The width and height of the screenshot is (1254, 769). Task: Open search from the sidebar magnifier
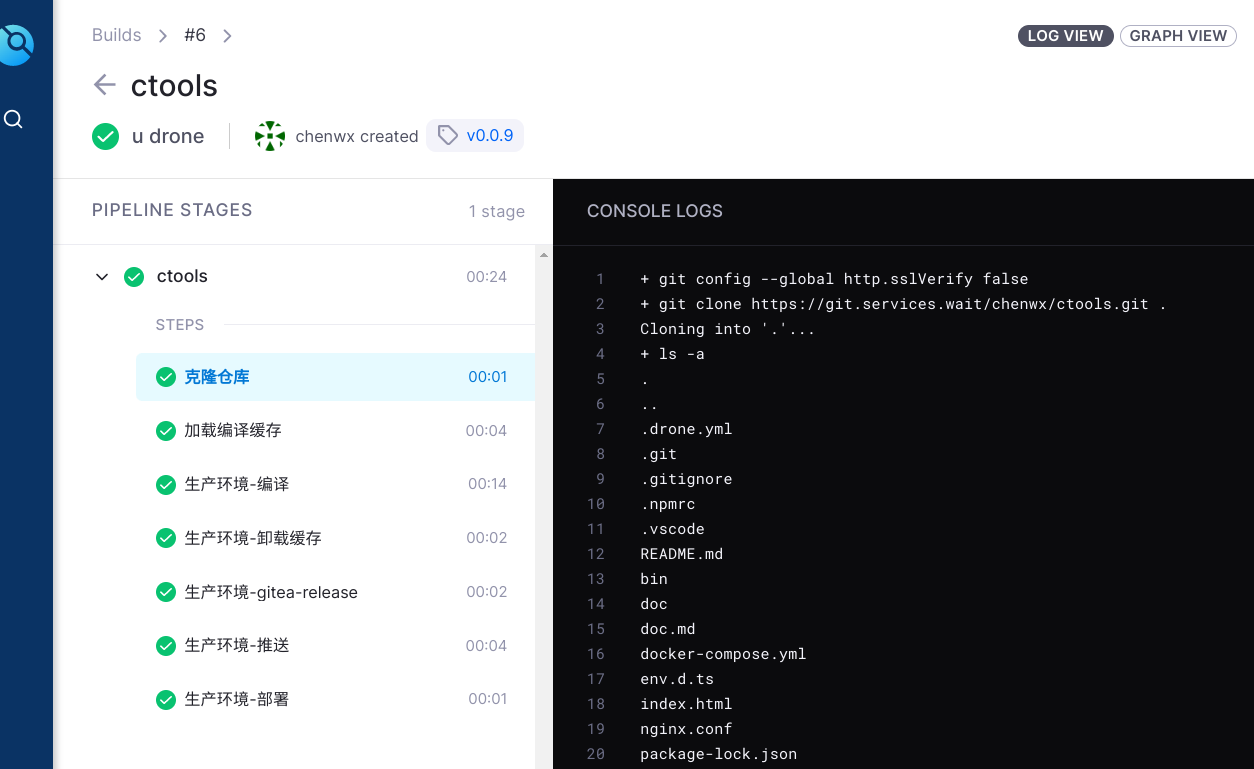(14, 120)
